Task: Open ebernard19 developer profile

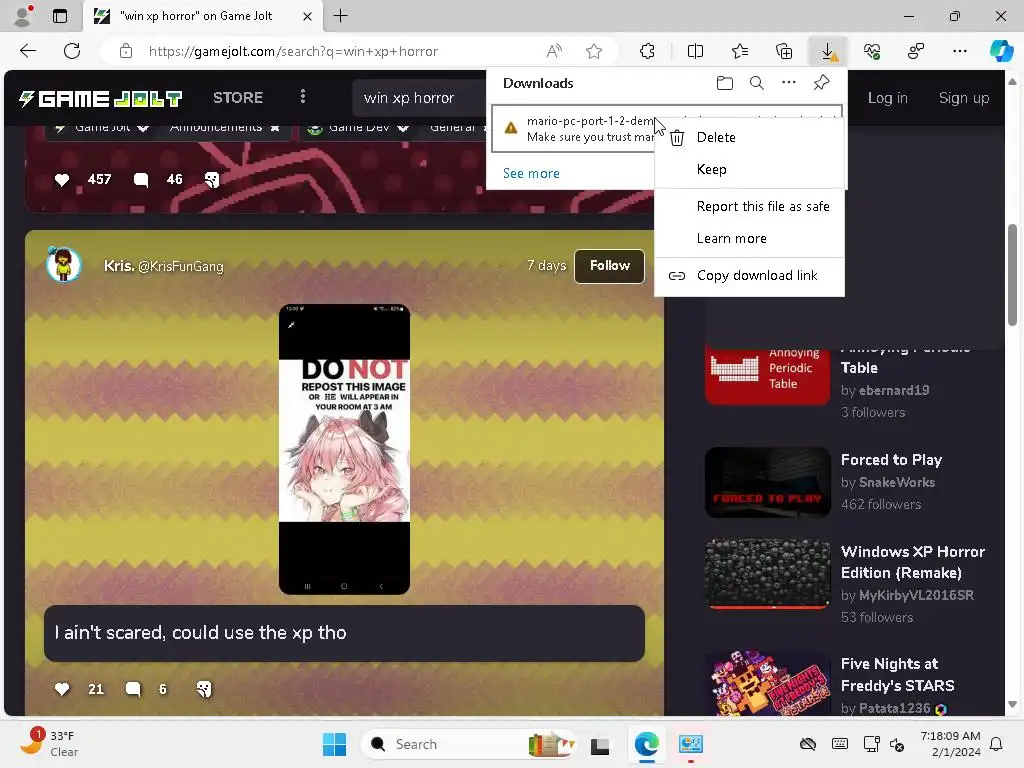Action: (894, 391)
